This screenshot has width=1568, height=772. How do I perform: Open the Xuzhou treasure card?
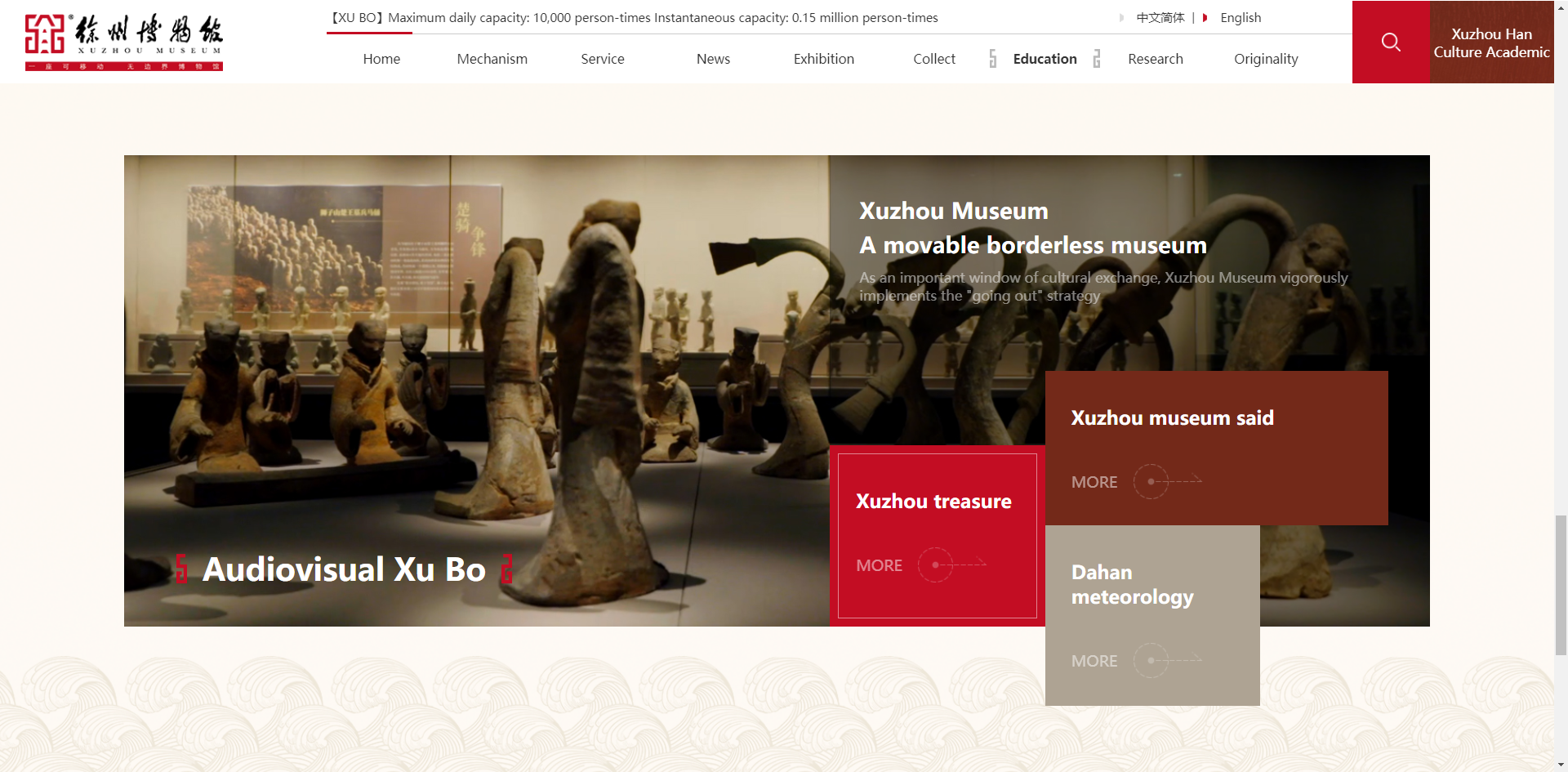coord(938,536)
